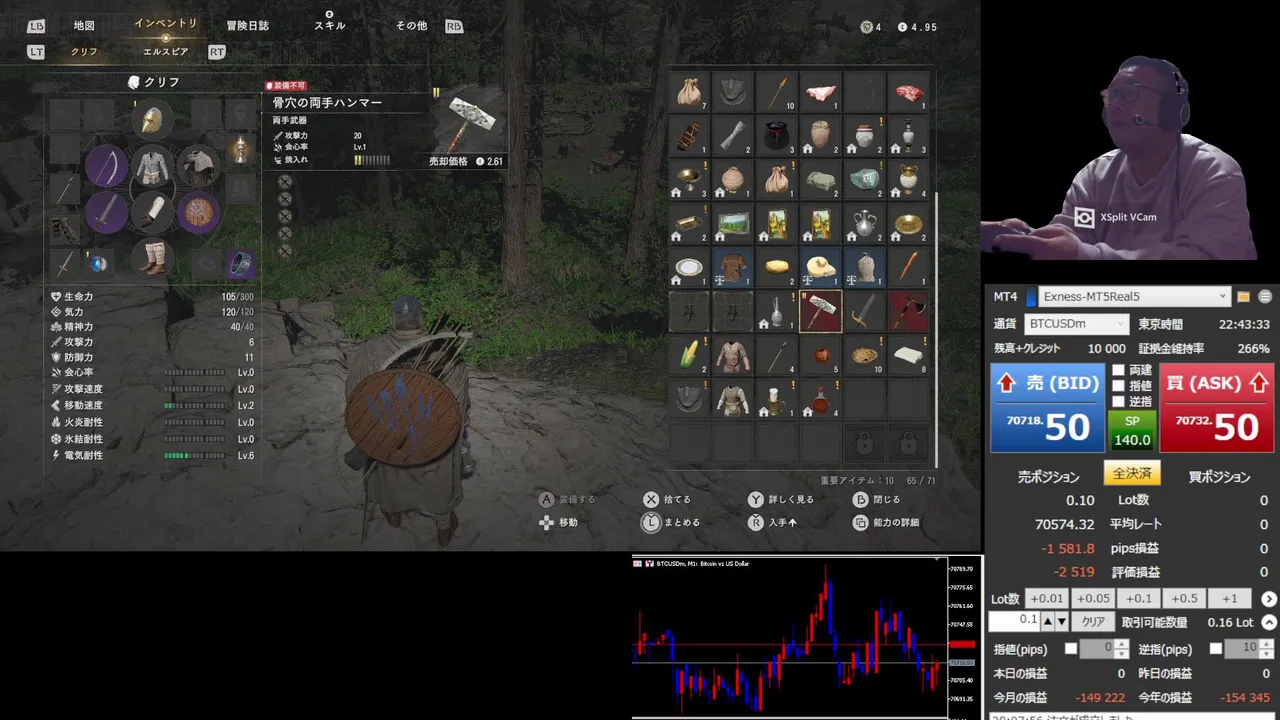Select the bone hammer in inventory grid
1280x720 pixels.
click(x=820, y=312)
